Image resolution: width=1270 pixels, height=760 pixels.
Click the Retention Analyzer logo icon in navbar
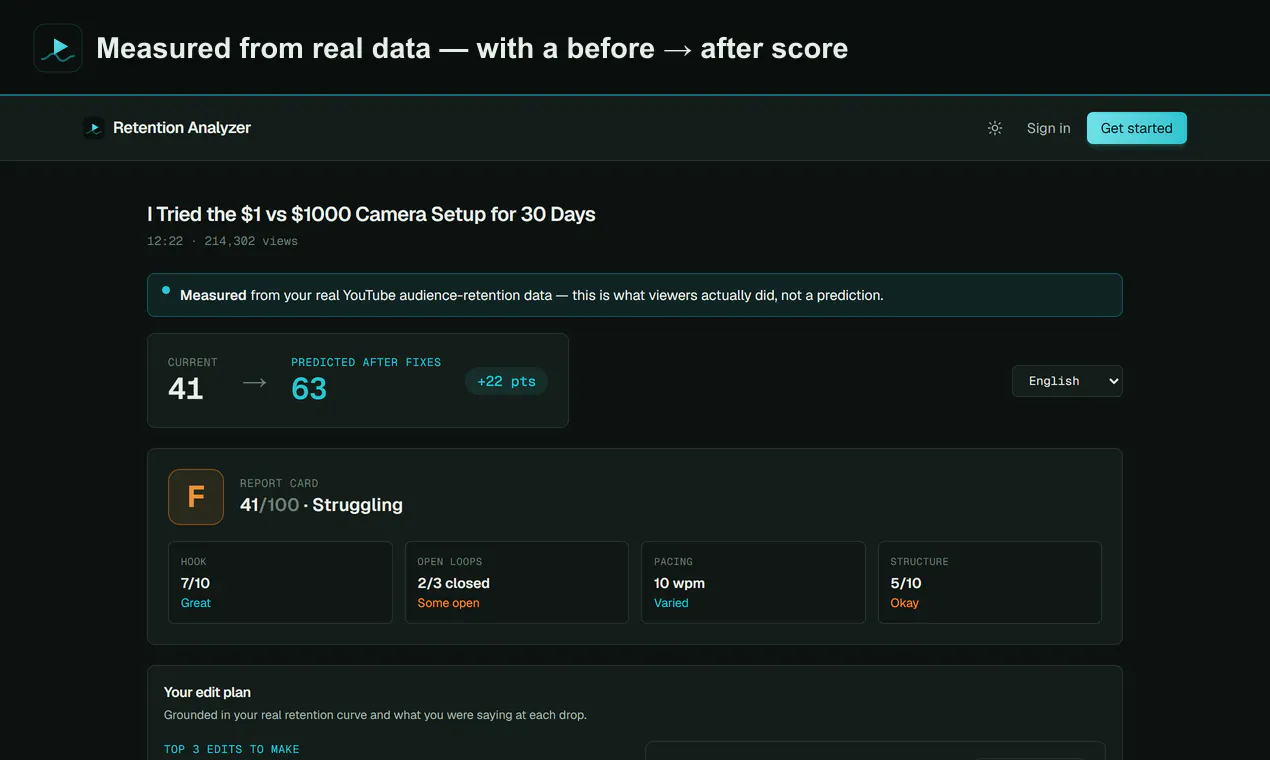94,128
